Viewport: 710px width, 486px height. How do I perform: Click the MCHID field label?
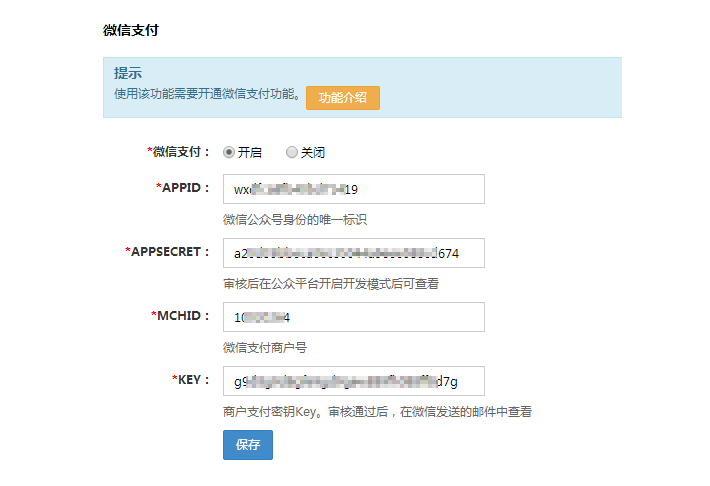182,316
